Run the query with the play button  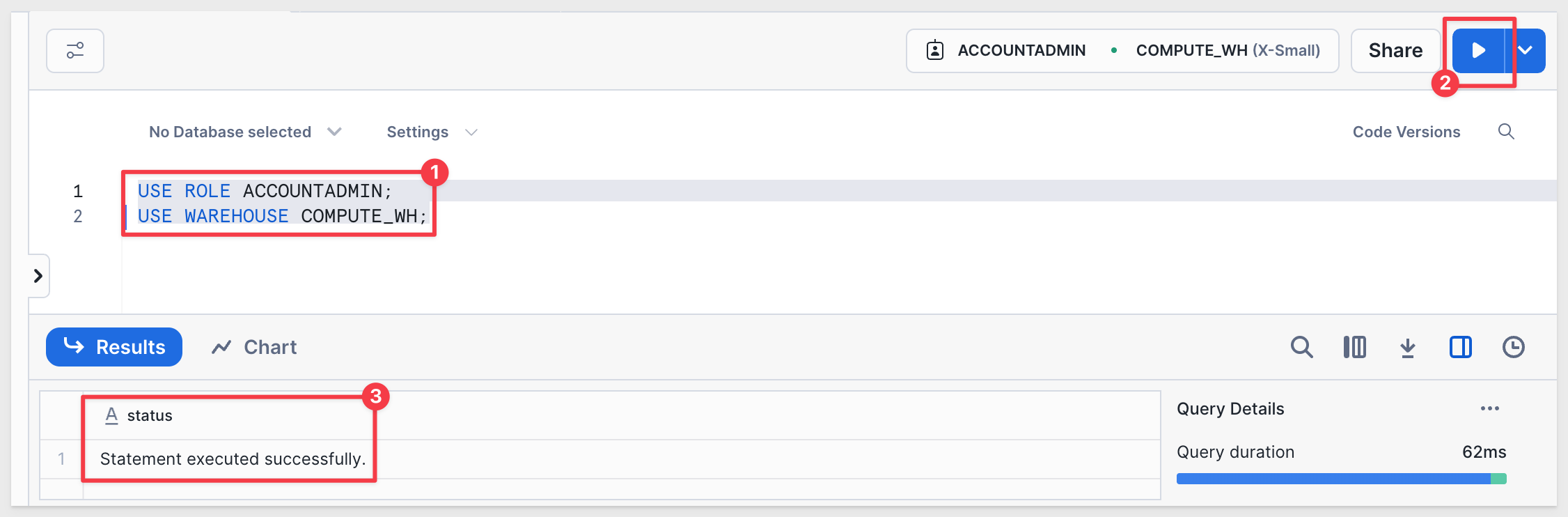pos(1479,51)
